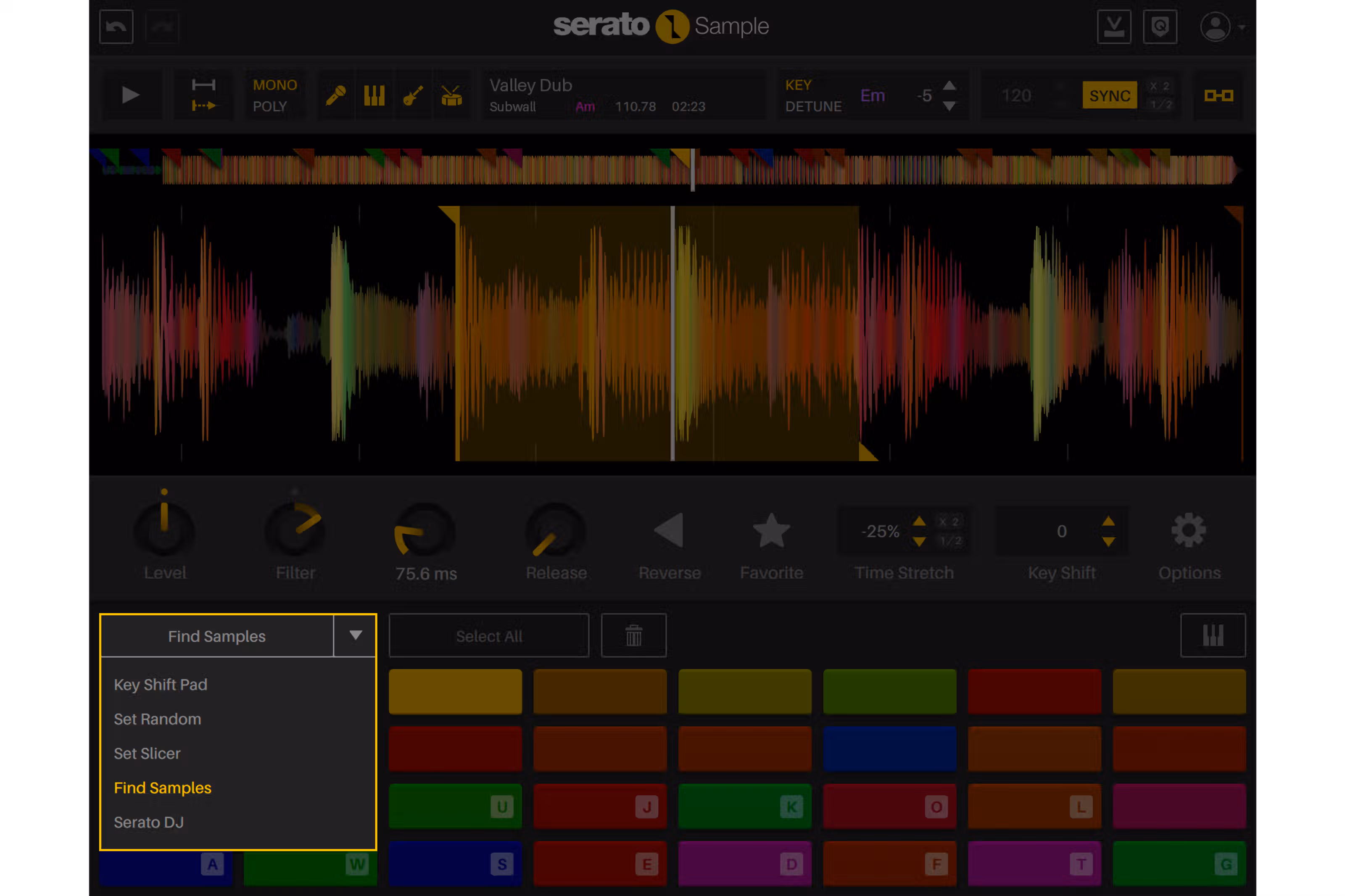Click the undo arrow icon
The height and width of the screenshot is (896, 1345).
coord(116,27)
